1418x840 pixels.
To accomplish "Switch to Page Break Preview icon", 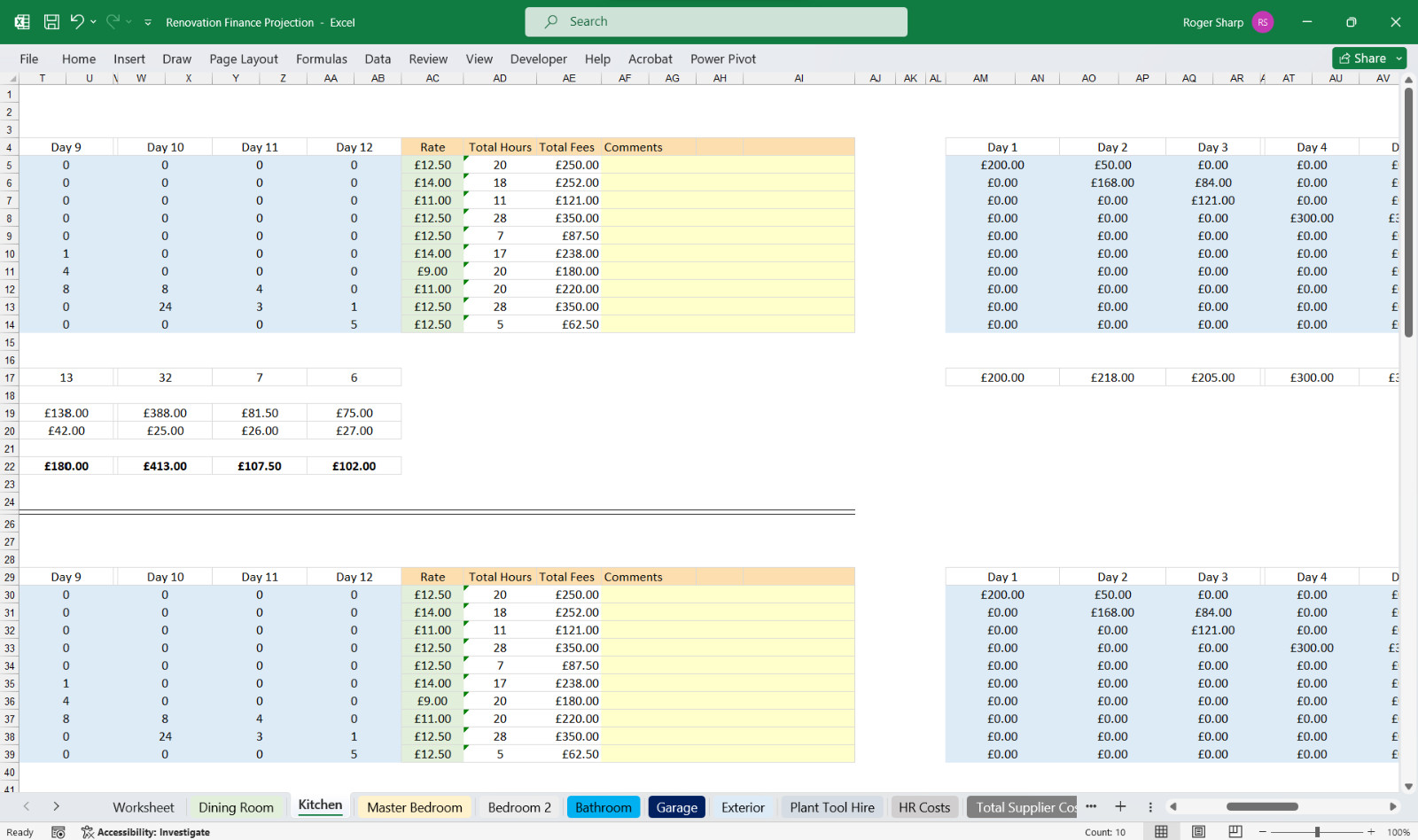I will (1235, 831).
